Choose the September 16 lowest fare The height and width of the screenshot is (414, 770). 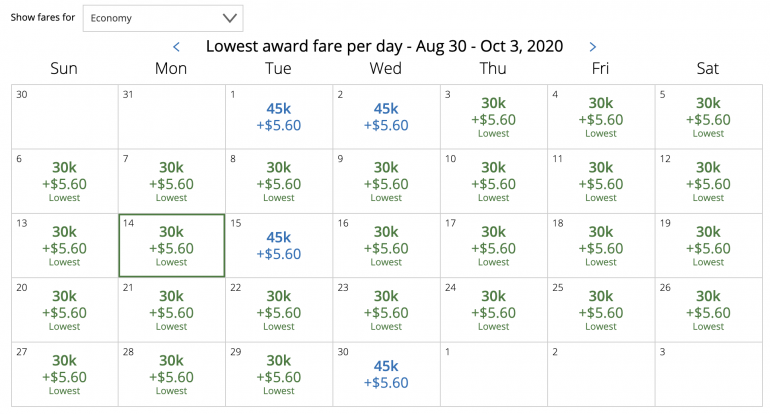point(386,246)
